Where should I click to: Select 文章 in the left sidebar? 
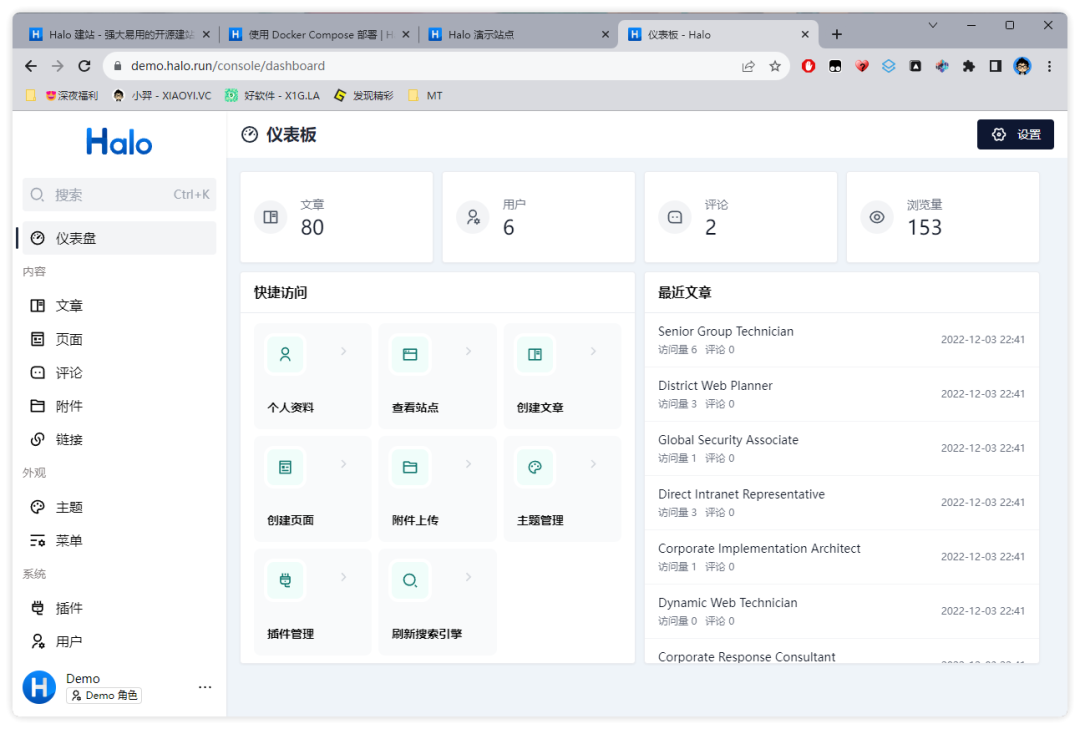(x=69, y=306)
